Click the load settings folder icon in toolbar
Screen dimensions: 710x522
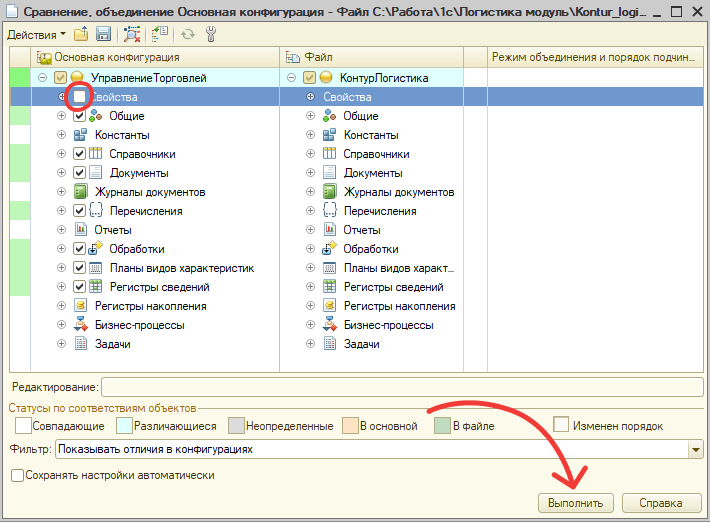click(81, 34)
